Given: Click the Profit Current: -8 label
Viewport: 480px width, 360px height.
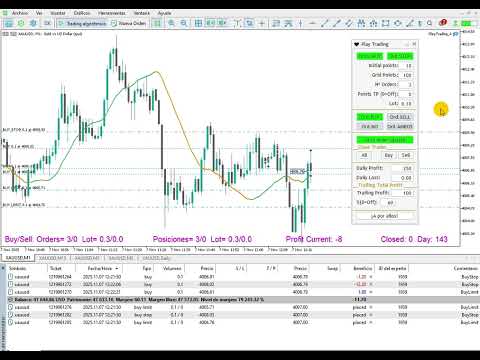Looking at the screenshot, I should pyautogui.click(x=314, y=239).
